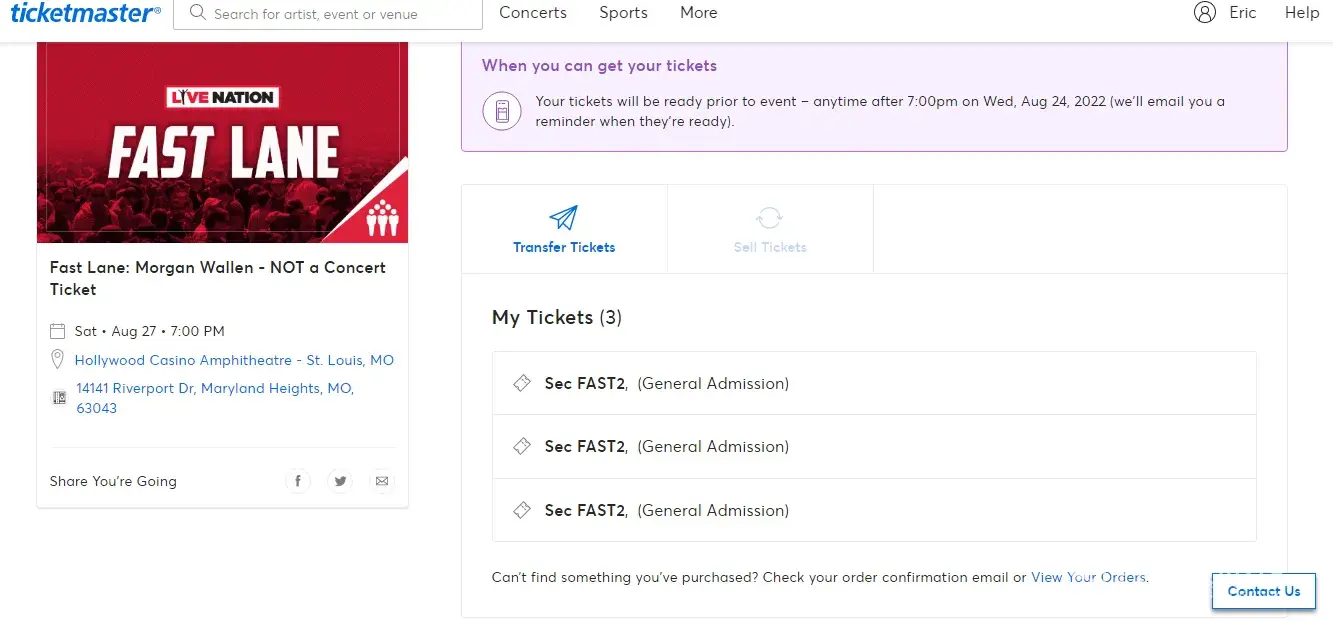Open the Concerts menu
Image resolution: width=1333 pixels, height=621 pixels.
click(x=533, y=13)
